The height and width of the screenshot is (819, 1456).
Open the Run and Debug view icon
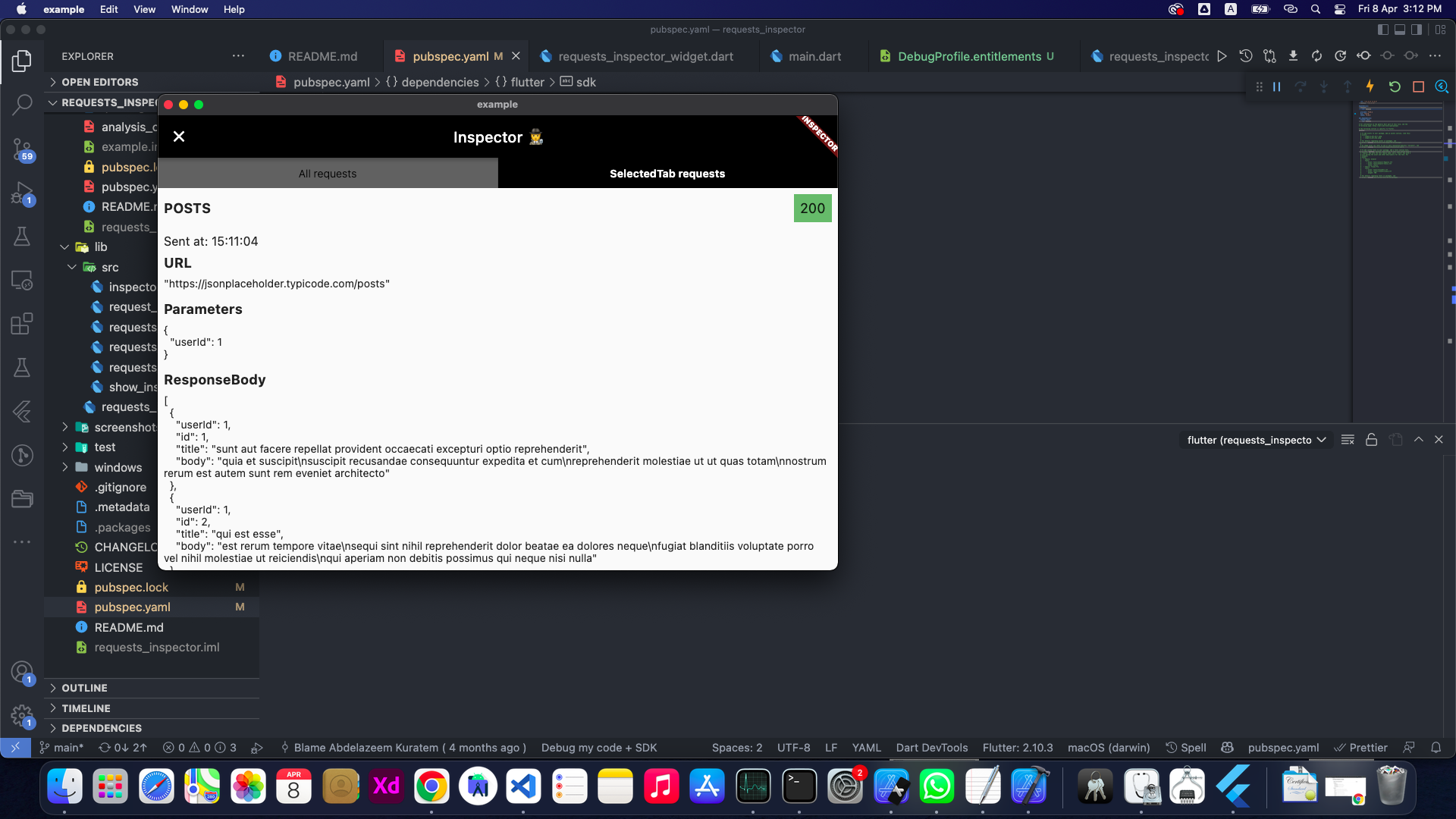tap(22, 193)
